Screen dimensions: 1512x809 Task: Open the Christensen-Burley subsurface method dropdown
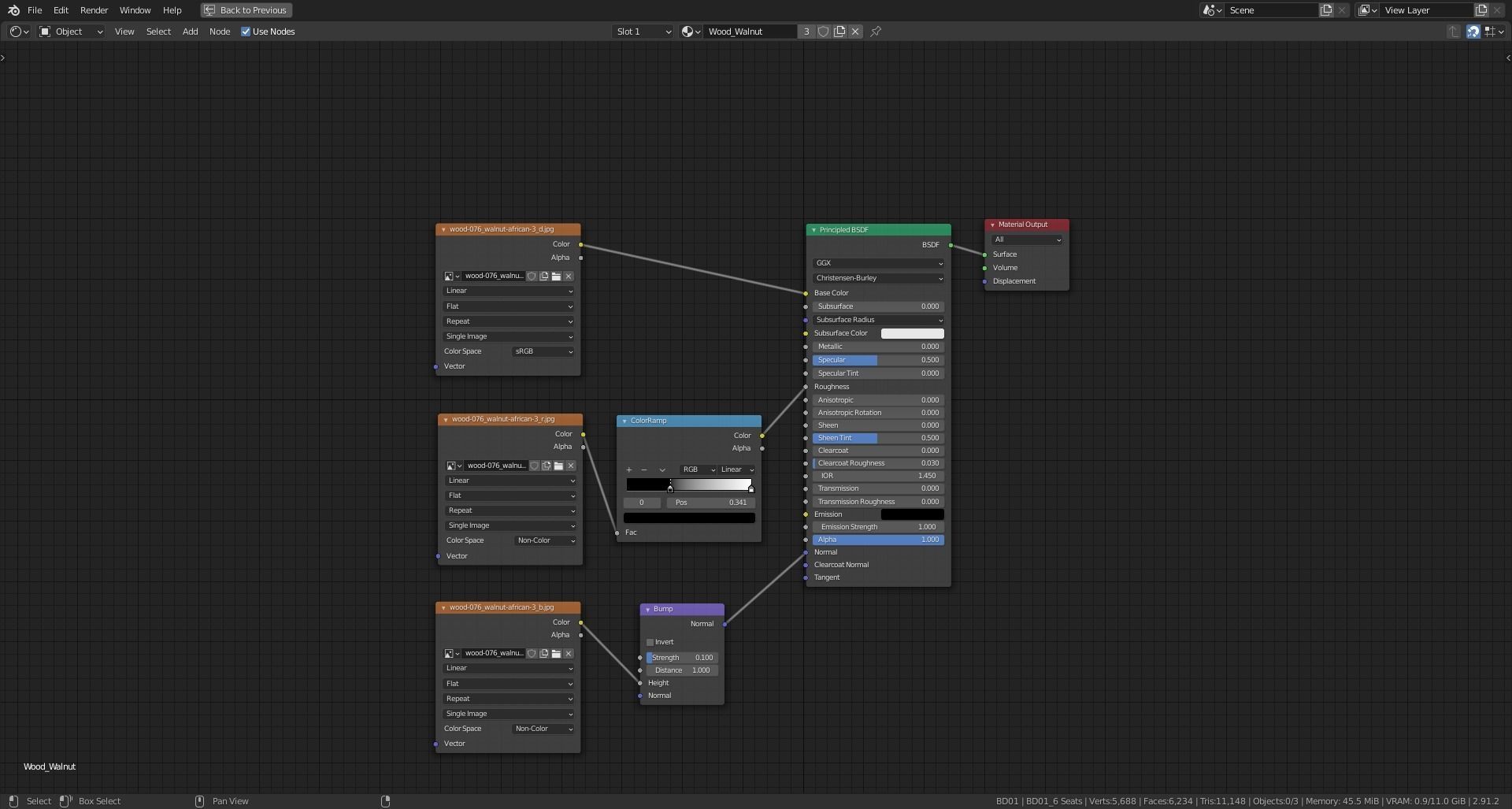[x=878, y=278]
